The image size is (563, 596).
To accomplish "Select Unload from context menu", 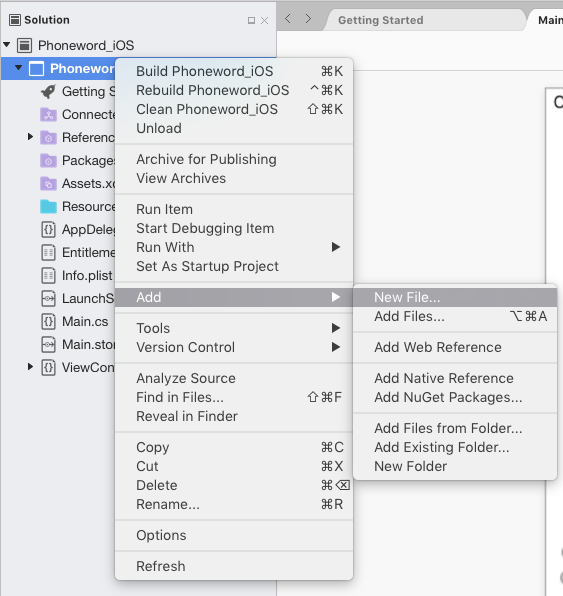I will [234, 128].
